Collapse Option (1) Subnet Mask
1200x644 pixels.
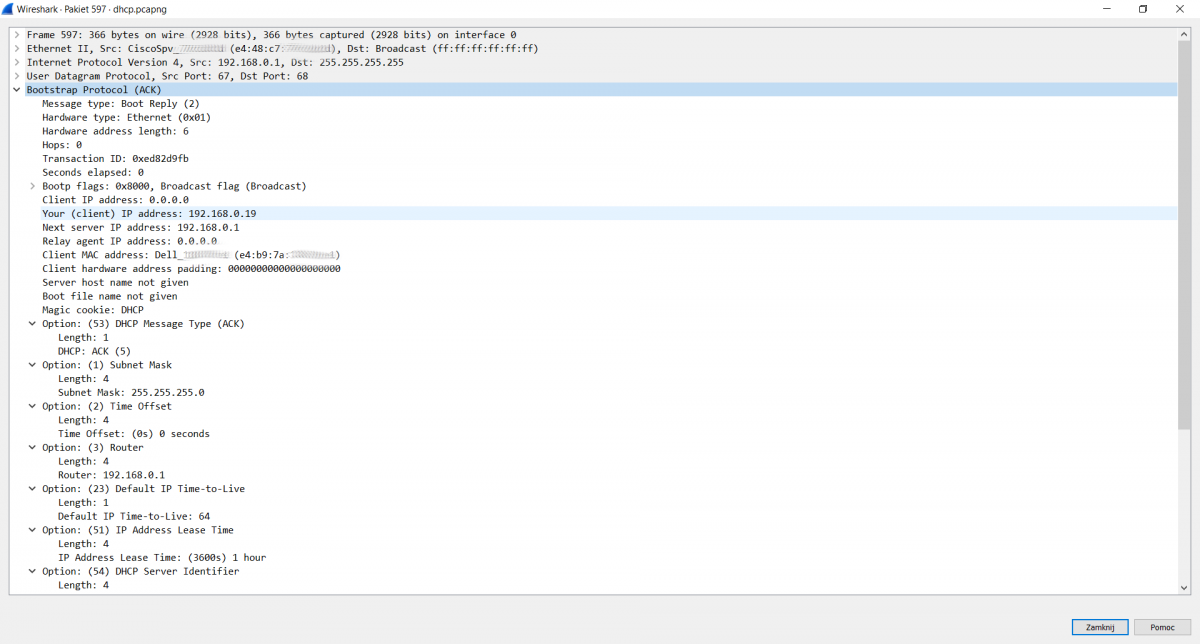coord(33,365)
